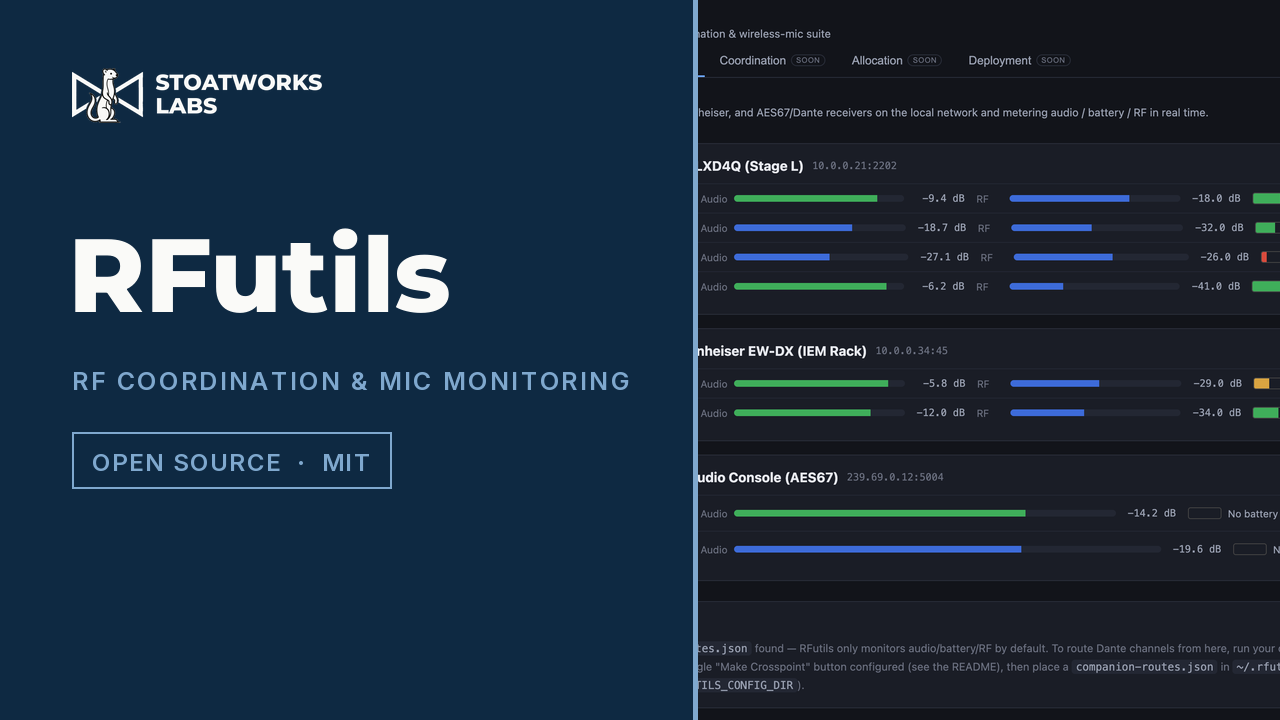
Task: Click the RF COORDINATION & MIC MONITORING subtitle
Action: (351, 381)
